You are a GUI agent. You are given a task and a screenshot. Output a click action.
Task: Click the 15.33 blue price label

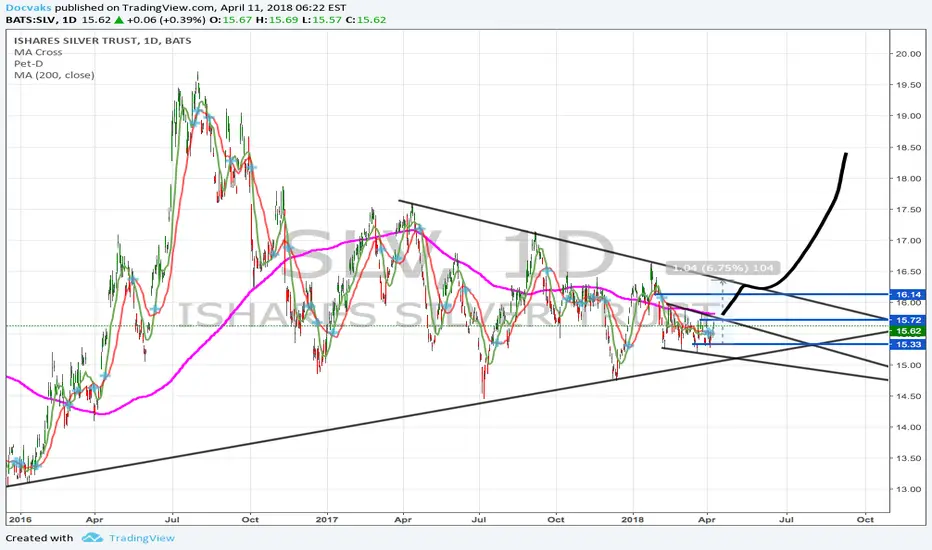tap(908, 344)
